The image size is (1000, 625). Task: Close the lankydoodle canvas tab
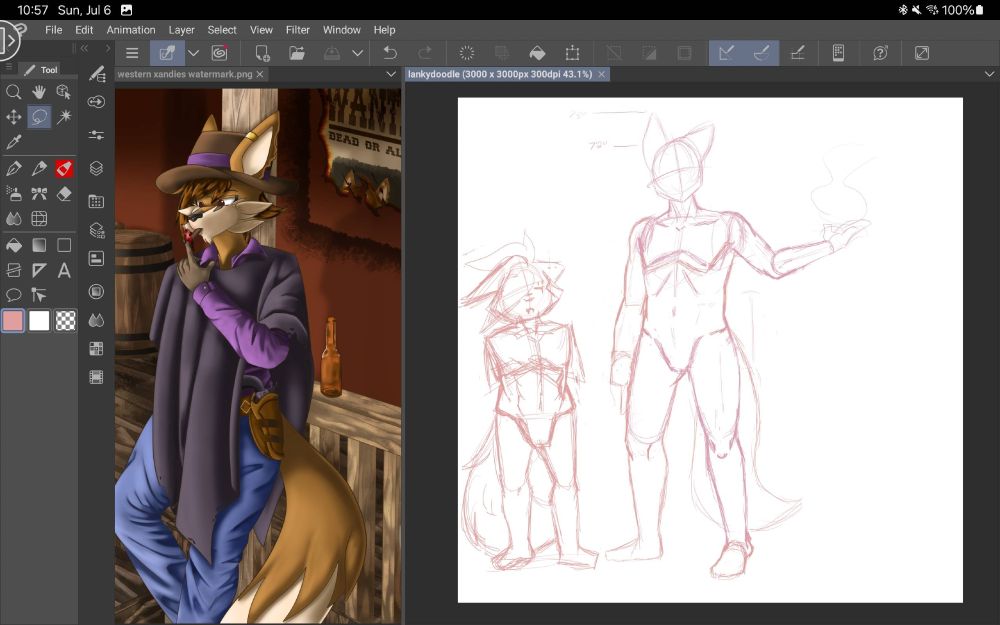[x=601, y=74]
